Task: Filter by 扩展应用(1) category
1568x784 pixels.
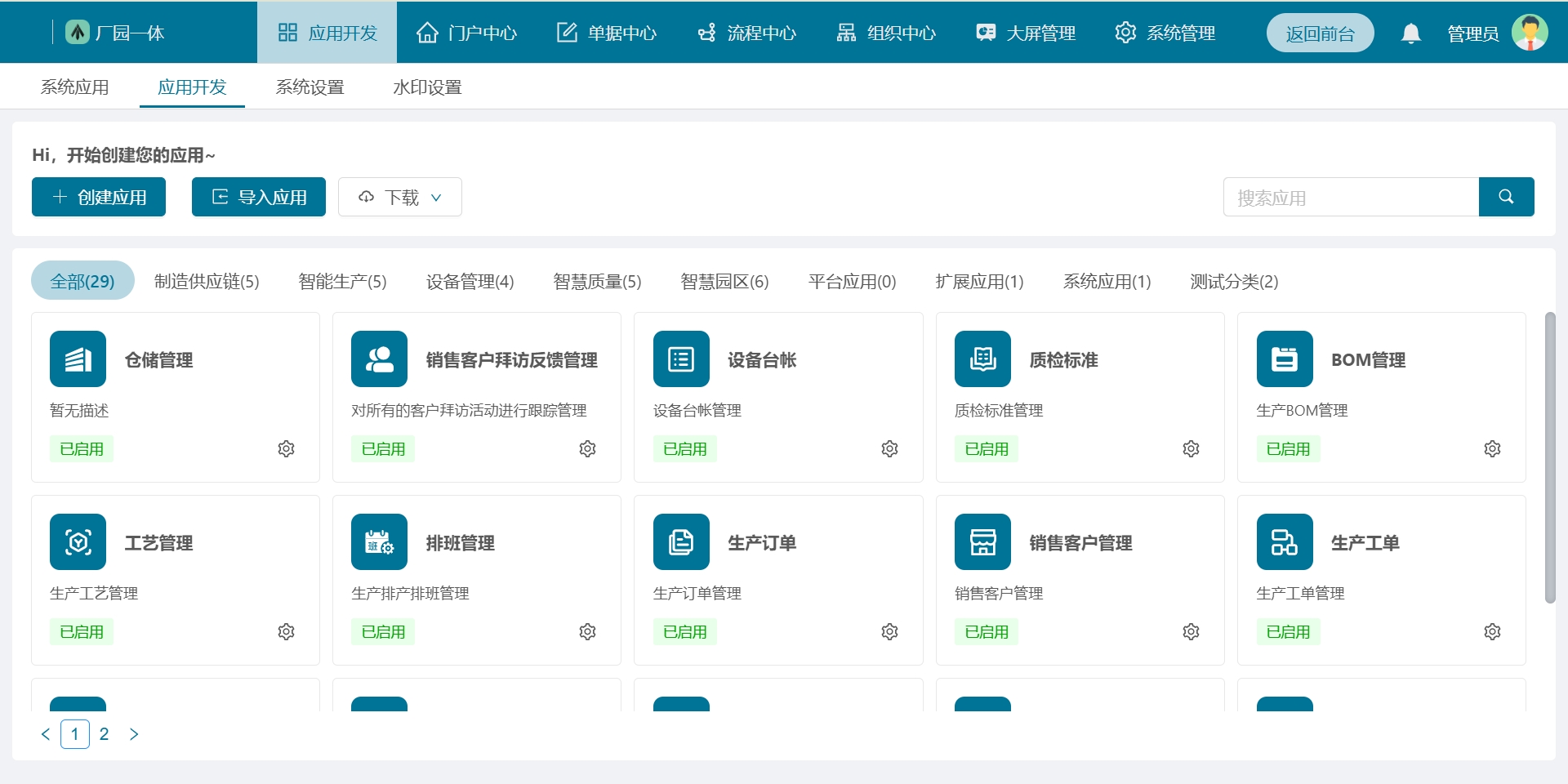Action: click(979, 281)
